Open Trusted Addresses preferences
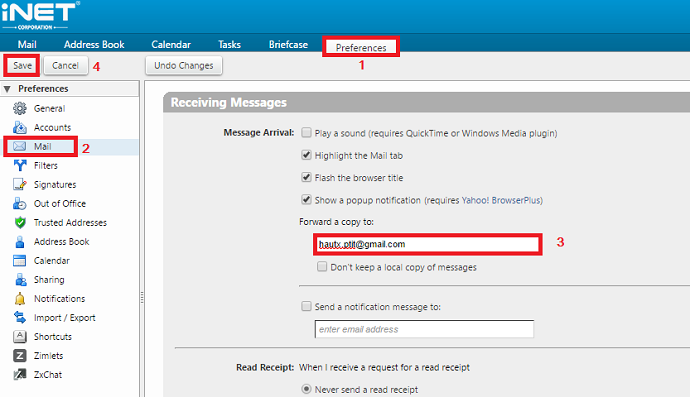 point(70,222)
